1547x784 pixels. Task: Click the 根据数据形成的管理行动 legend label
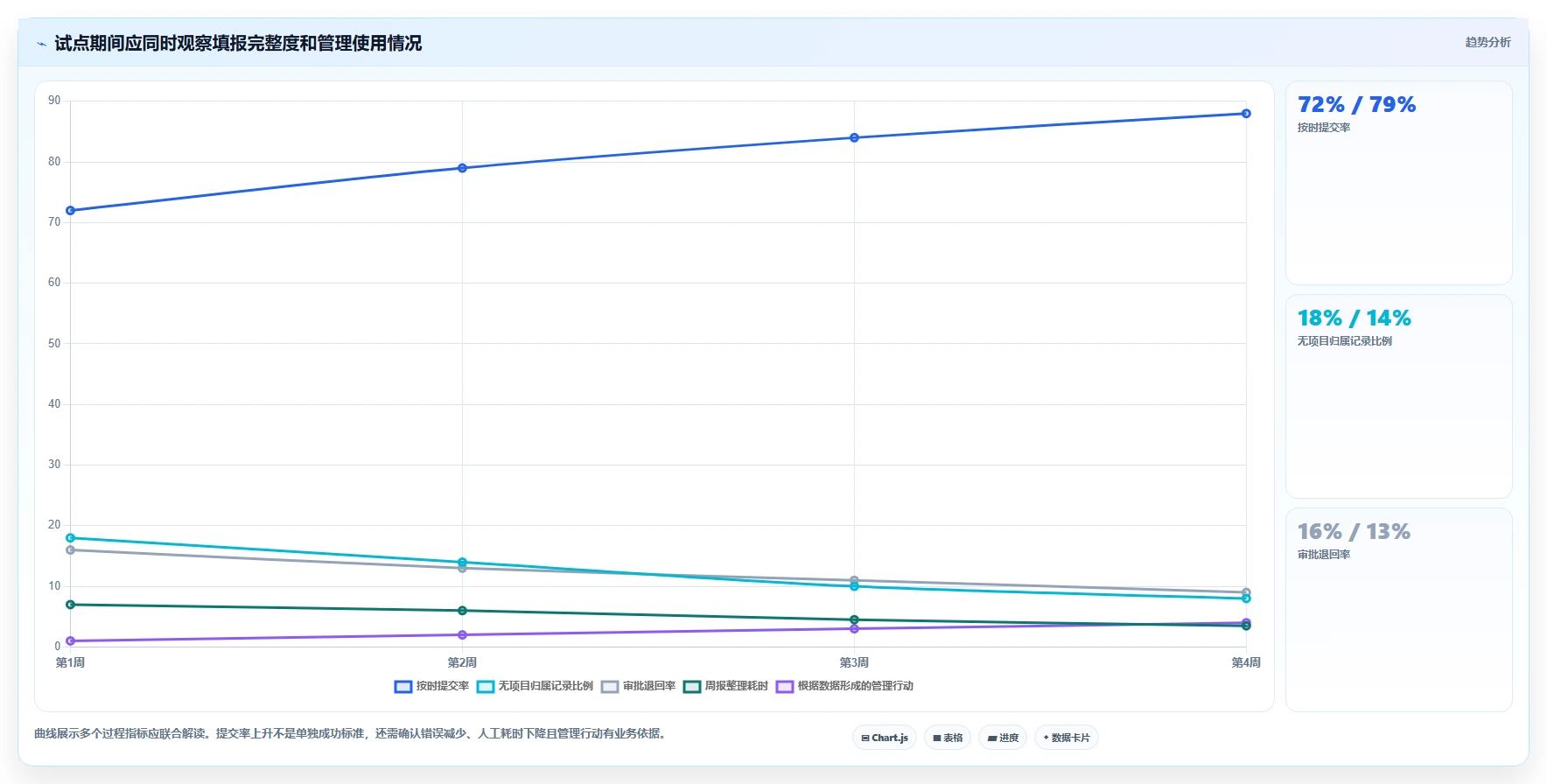pos(856,686)
